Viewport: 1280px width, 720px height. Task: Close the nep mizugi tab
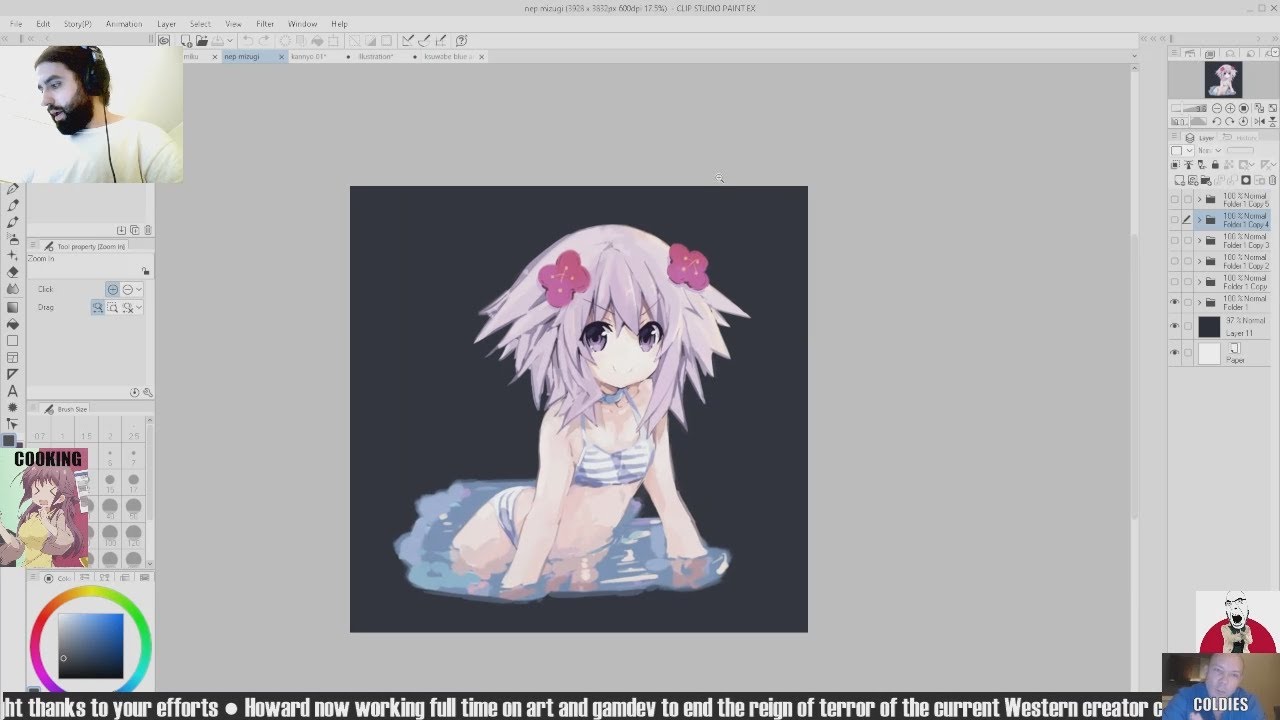pos(281,57)
